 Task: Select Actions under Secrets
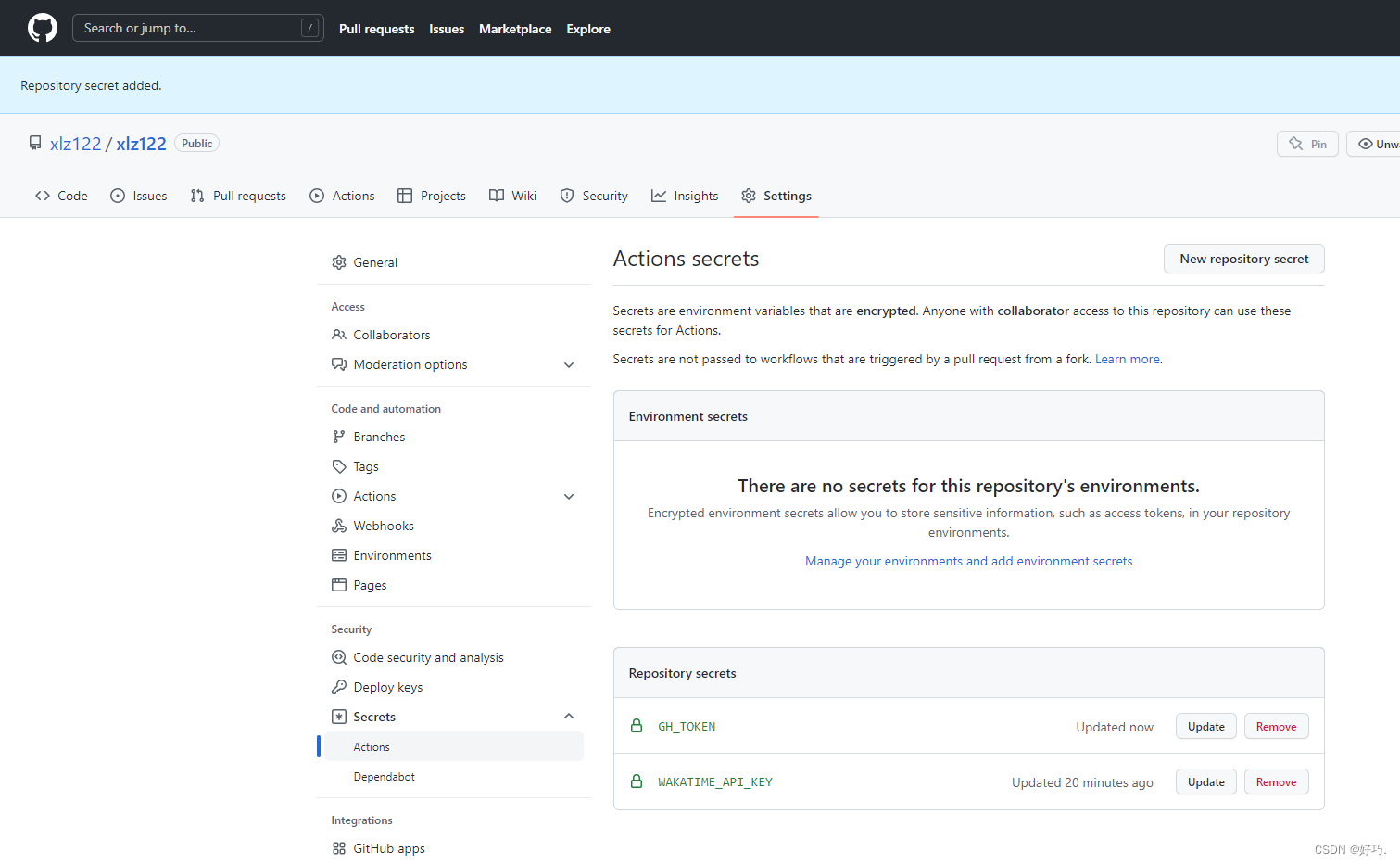coord(454,746)
